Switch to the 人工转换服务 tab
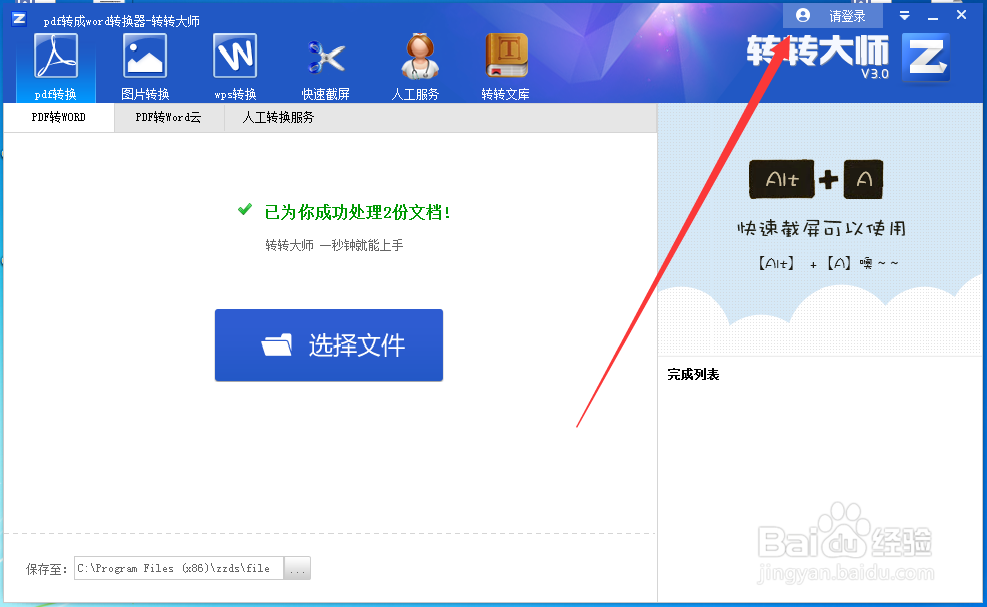Image resolution: width=987 pixels, height=607 pixels. point(278,118)
